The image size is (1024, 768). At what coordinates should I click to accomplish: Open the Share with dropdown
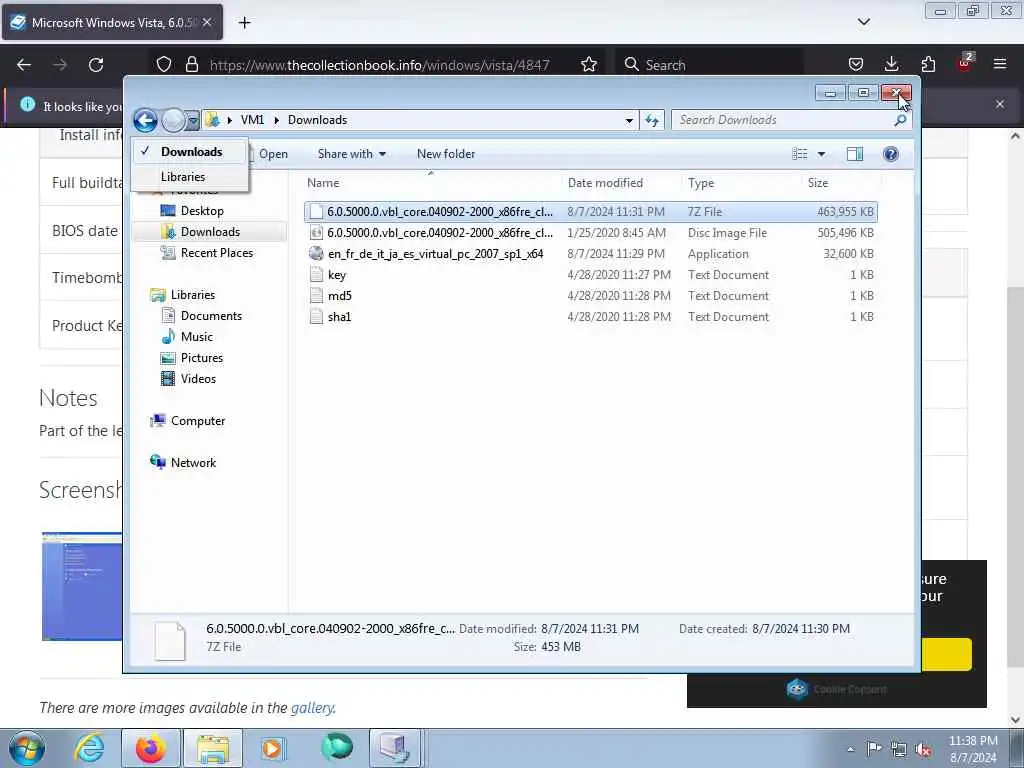(x=351, y=154)
